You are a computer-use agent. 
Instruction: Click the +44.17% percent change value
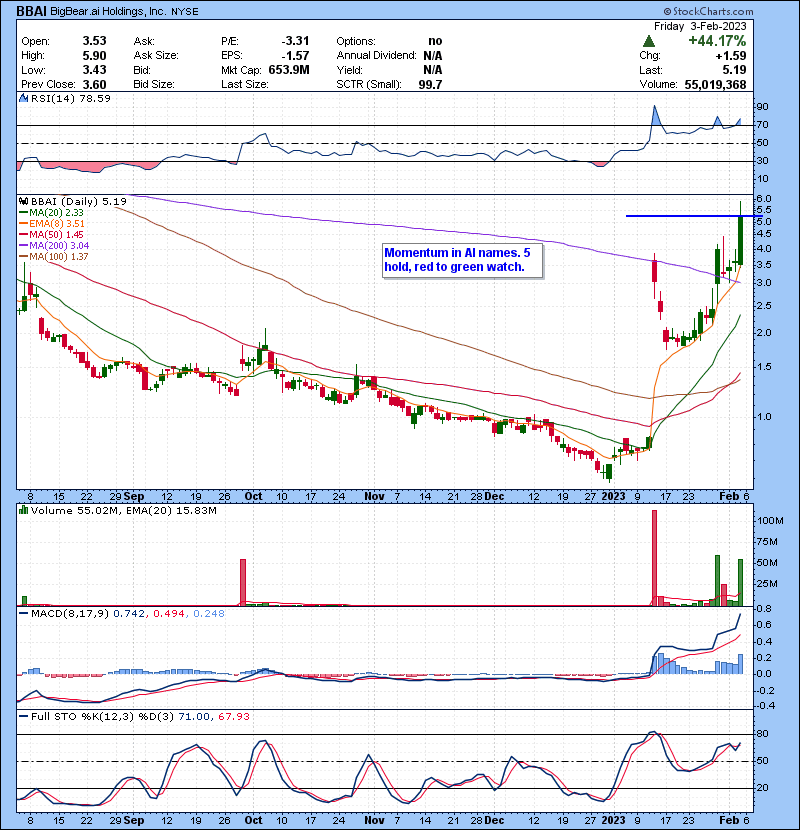(x=717, y=41)
